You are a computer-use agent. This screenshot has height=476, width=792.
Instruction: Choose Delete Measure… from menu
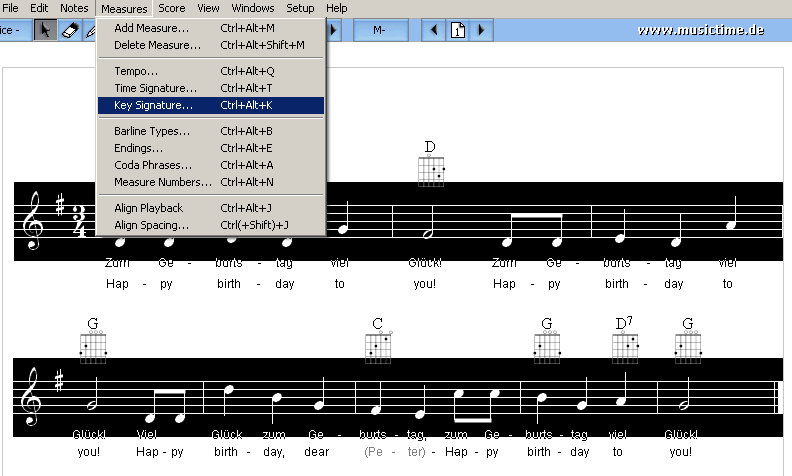[211, 45]
